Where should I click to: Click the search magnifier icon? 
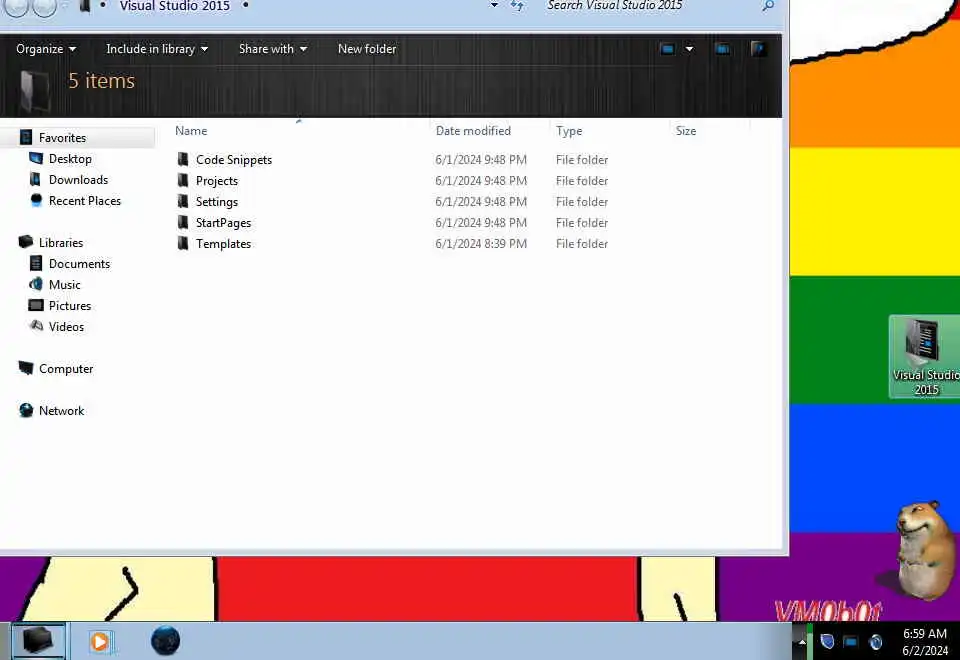(768, 6)
